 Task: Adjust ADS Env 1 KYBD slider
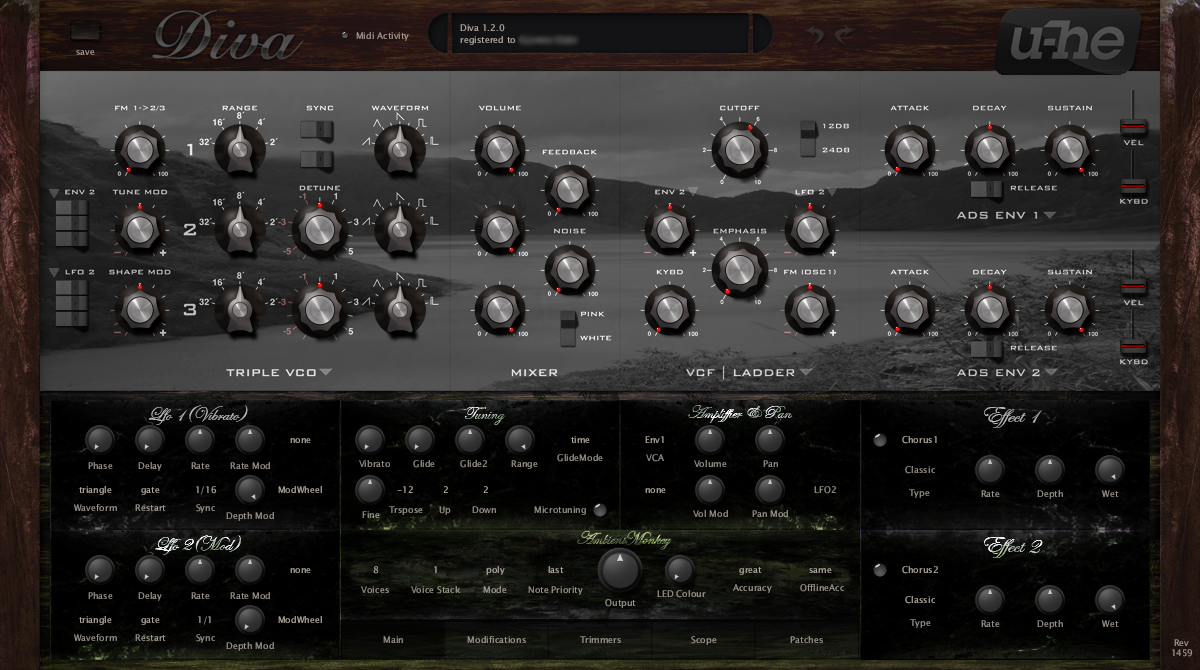pyautogui.click(x=1133, y=186)
